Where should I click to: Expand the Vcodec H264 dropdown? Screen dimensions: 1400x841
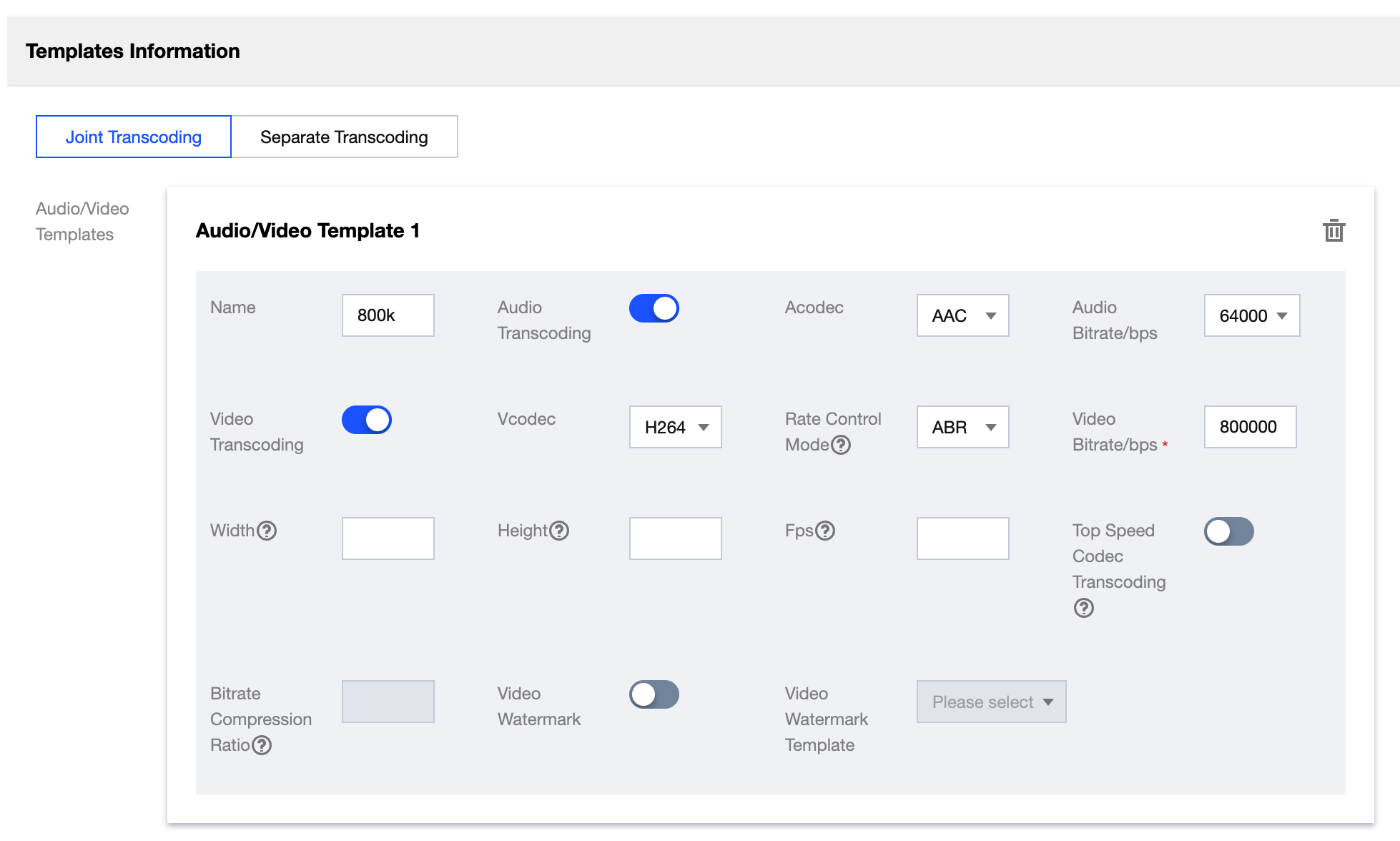[x=675, y=427]
